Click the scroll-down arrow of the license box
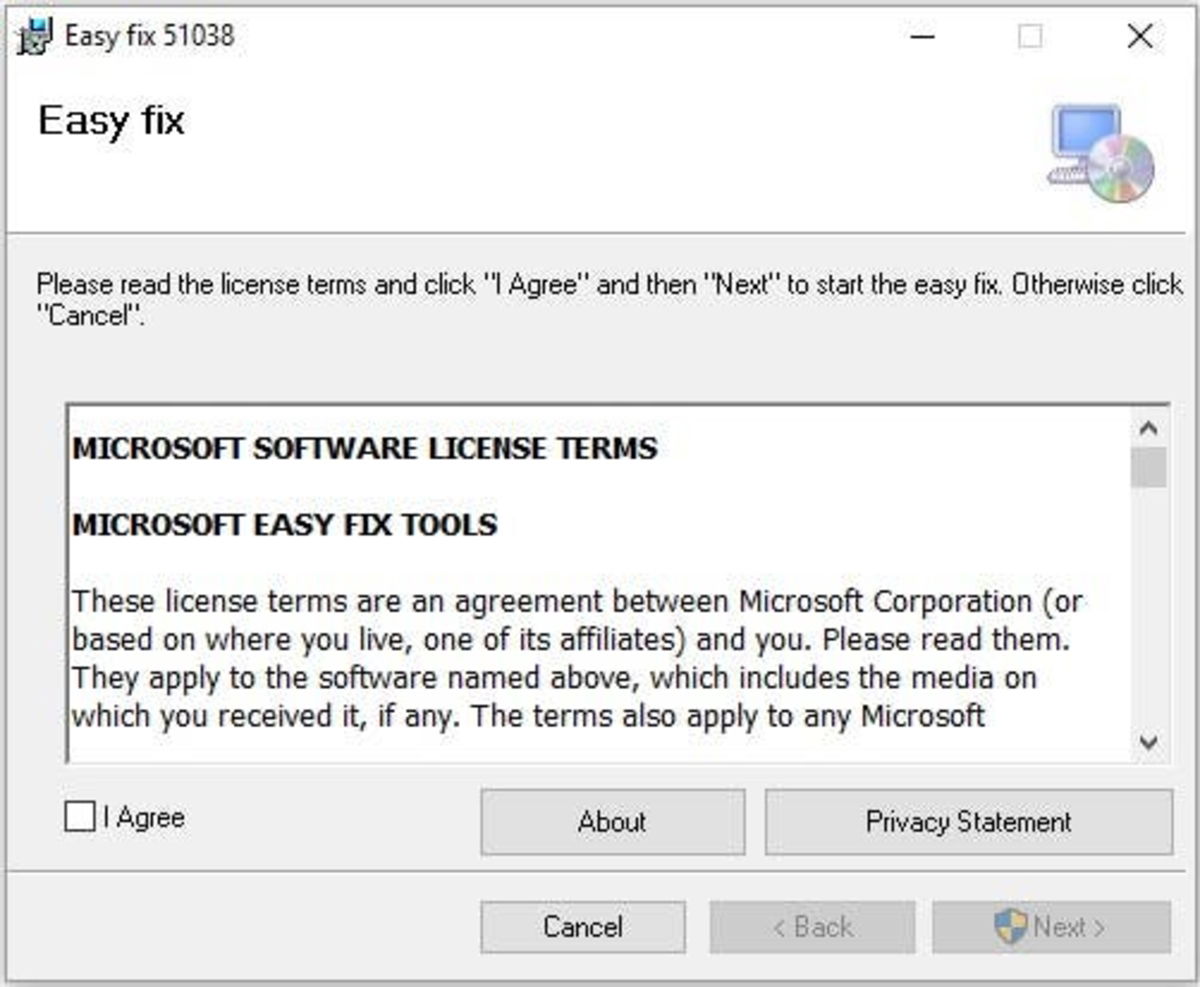Viewport: 1200px width, 987px height. click(x=1147, y=740)
